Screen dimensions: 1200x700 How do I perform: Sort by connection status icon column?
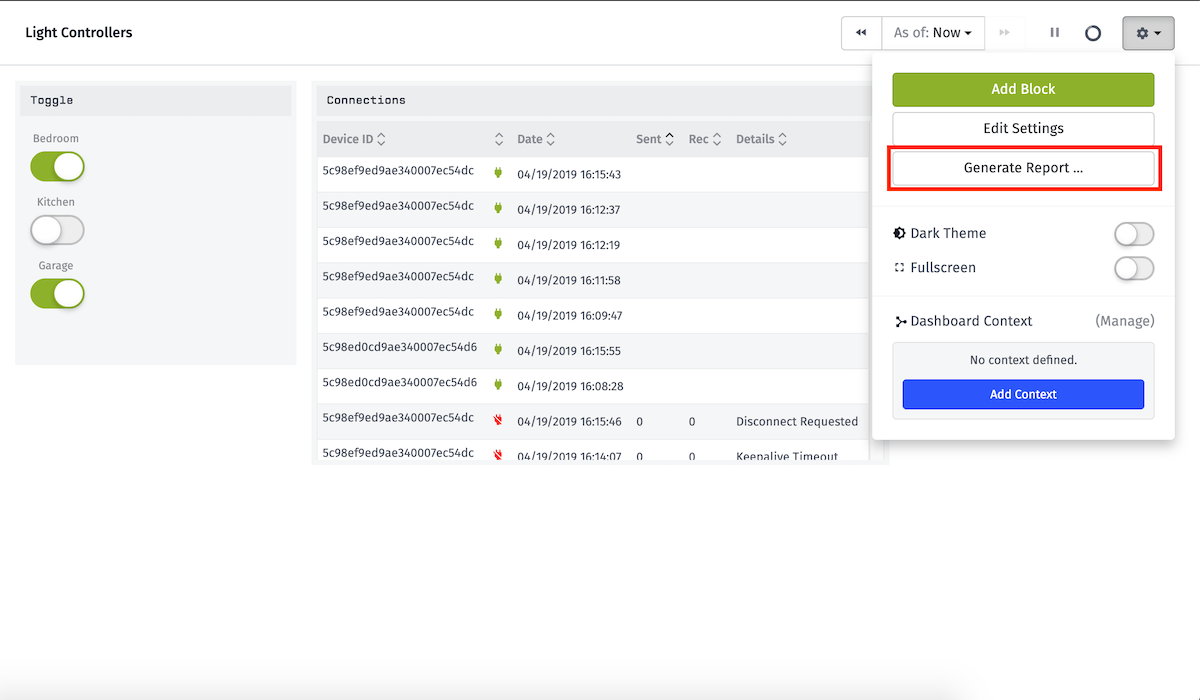click(x=499, y=139)
